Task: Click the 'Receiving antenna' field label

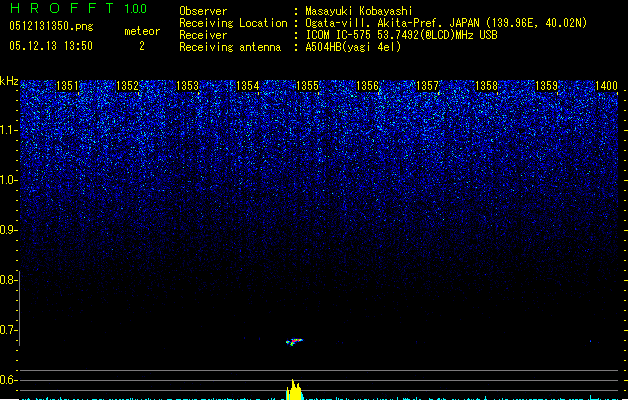Action: [230, 47]
